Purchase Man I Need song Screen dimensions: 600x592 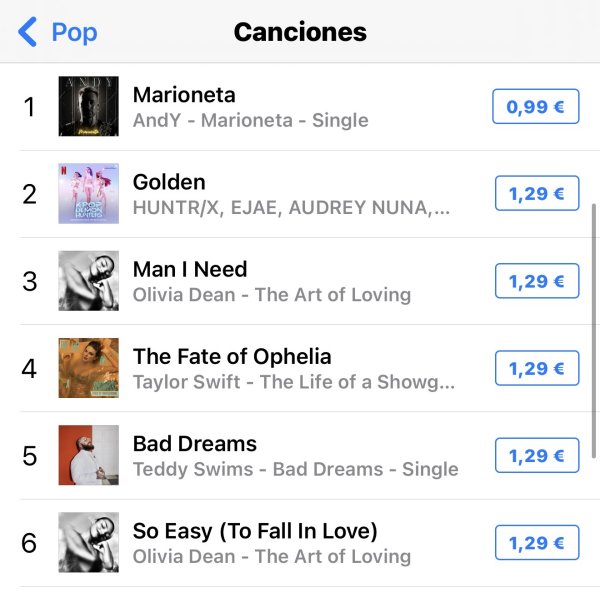pyautogui.click(x=536, y=281)
